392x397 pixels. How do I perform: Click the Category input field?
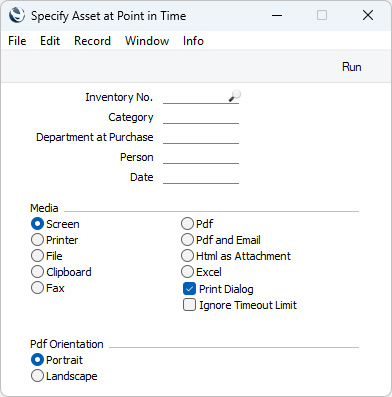click(x=201, y=117)
